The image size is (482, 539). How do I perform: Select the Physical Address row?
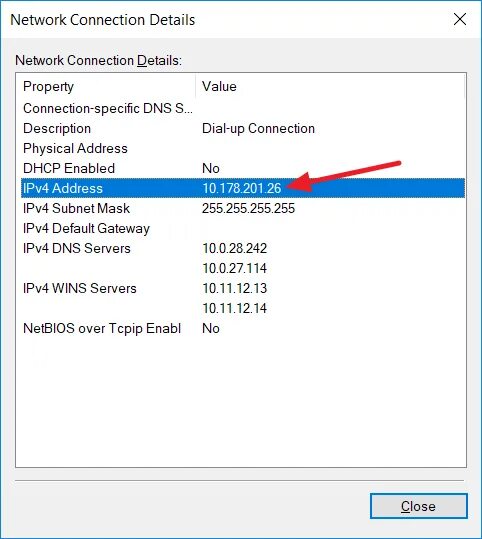(243, 148)
